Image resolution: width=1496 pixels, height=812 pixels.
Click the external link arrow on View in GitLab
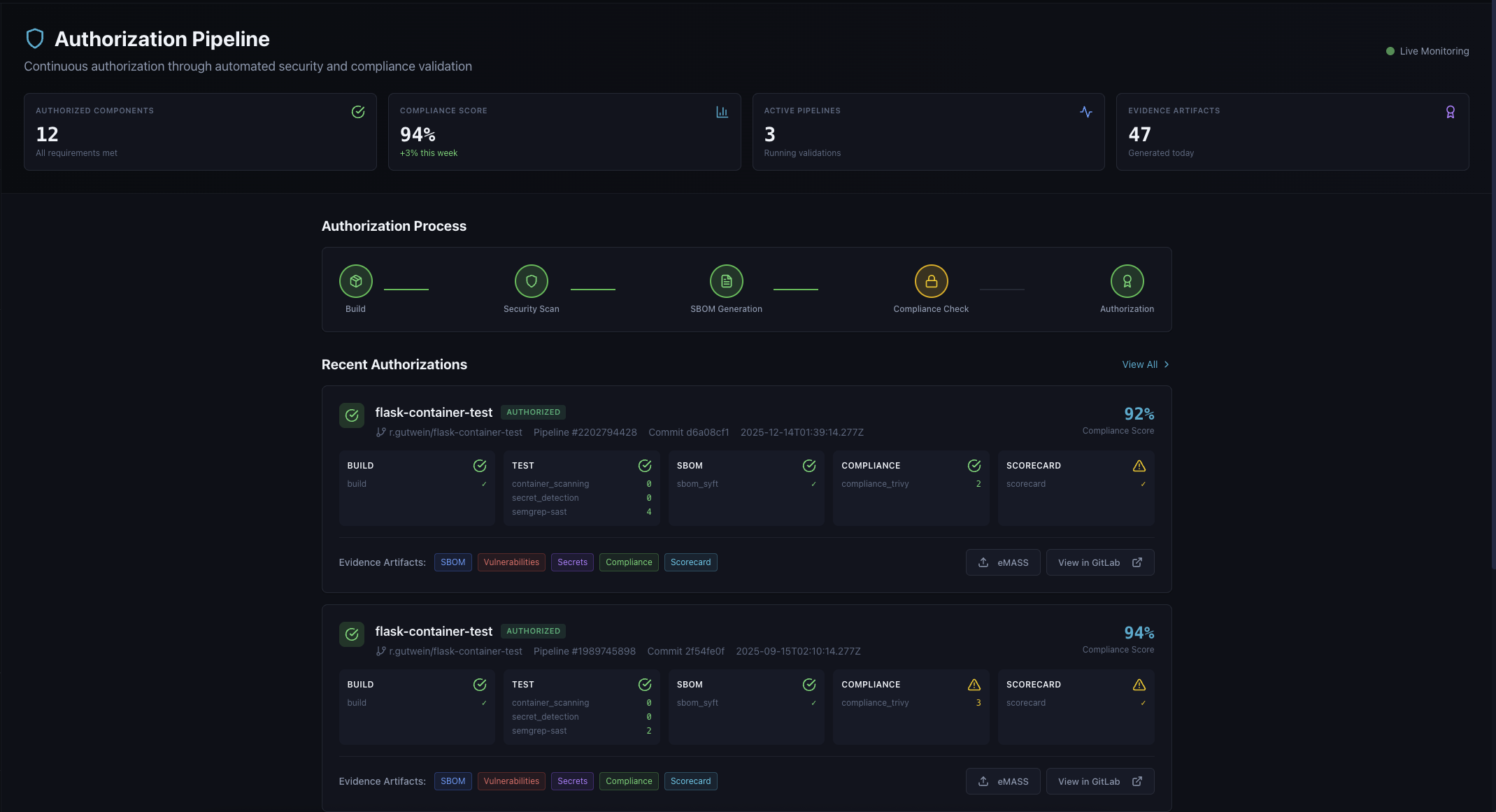click(x=1137, y=562)
